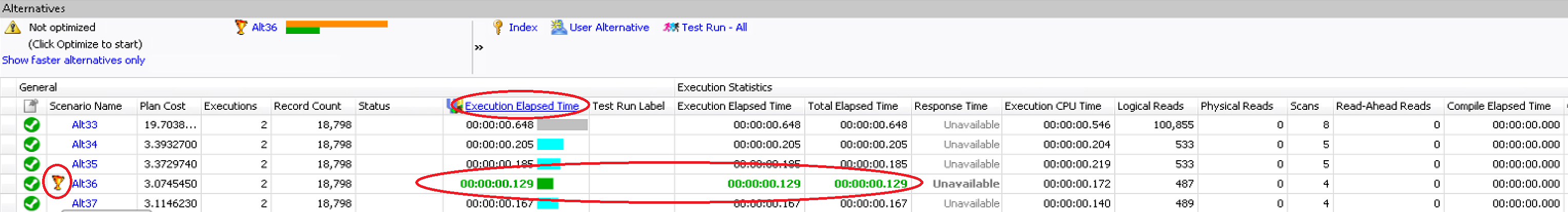This screenshot has width=1568, height=212.
Task: Select the Alt34 scenario row link
Action: point(84,144)
